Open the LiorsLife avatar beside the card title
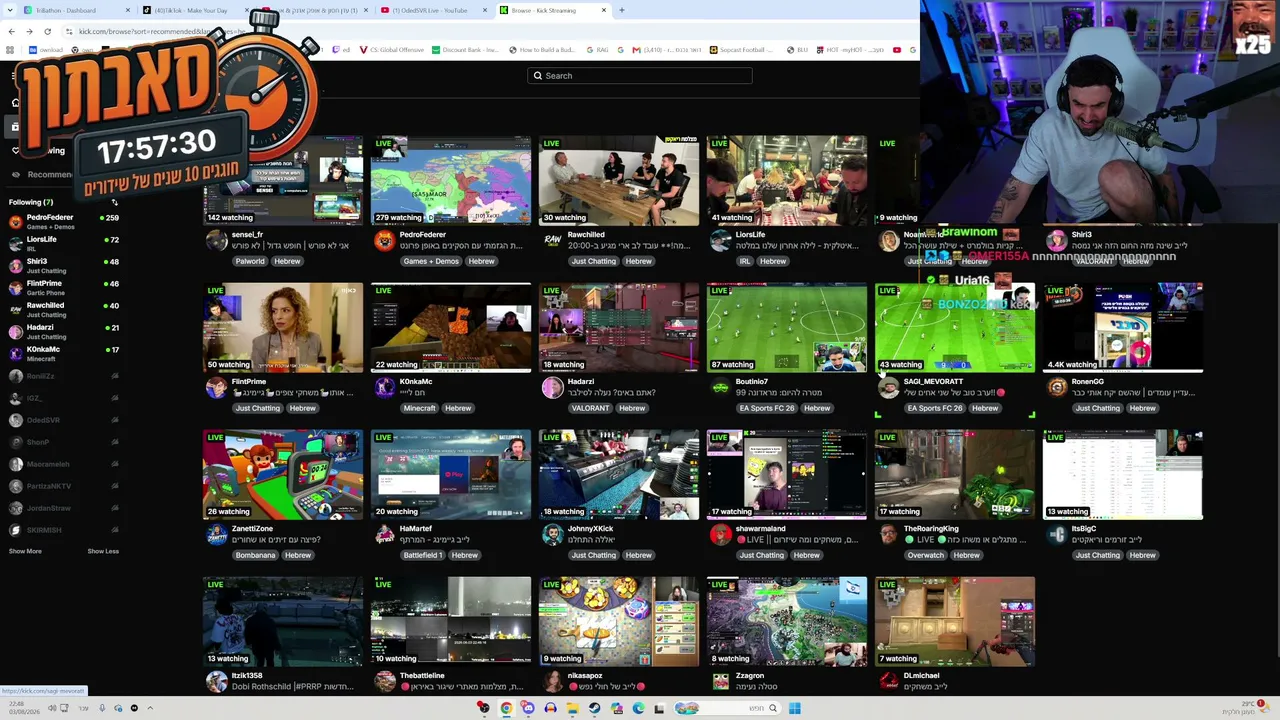This screenshot has height=720, width=1280. point(720,240)
